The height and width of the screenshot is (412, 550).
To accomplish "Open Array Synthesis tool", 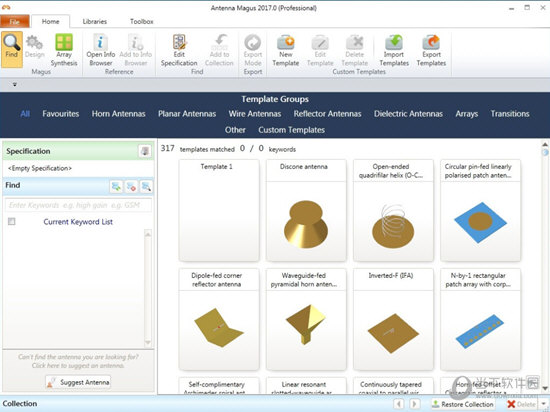I will coord(64,50).
